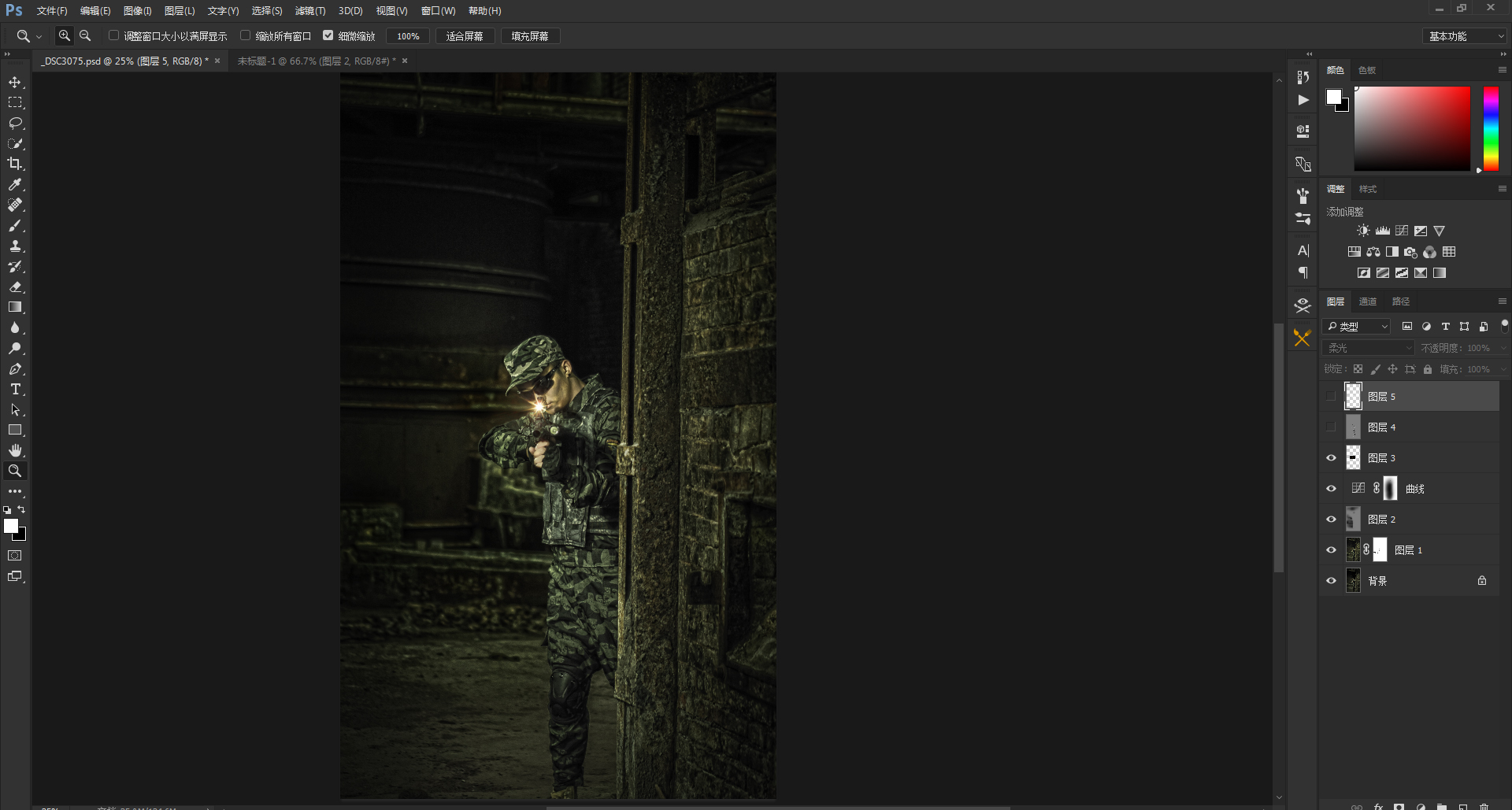Select the Brush tool
Viewport: 1512px width, 810px height.
click(x=15, y=226)
